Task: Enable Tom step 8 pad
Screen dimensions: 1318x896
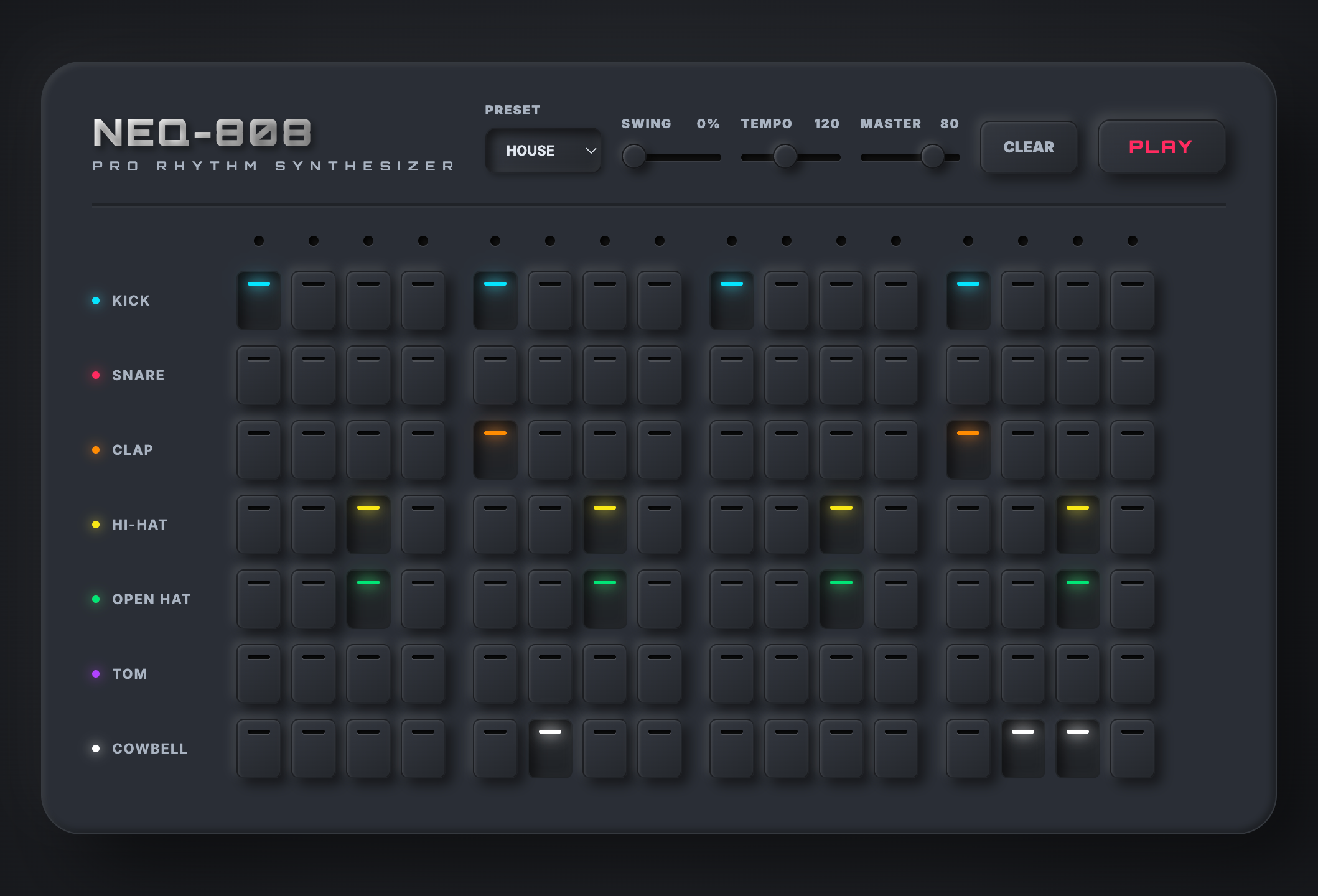Action: point(660,674)
